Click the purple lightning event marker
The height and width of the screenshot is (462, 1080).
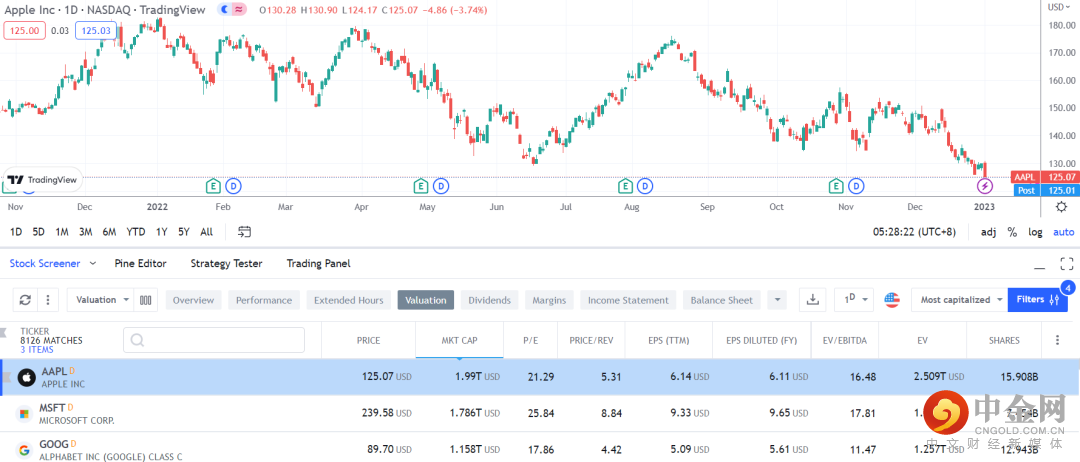click(985, 185)
